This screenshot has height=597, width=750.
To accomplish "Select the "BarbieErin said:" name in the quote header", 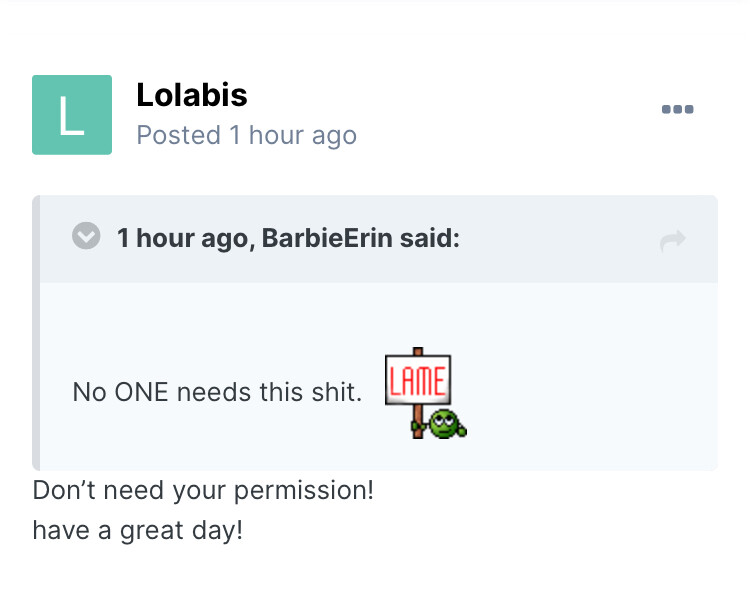I will click(x=360, y=239).
